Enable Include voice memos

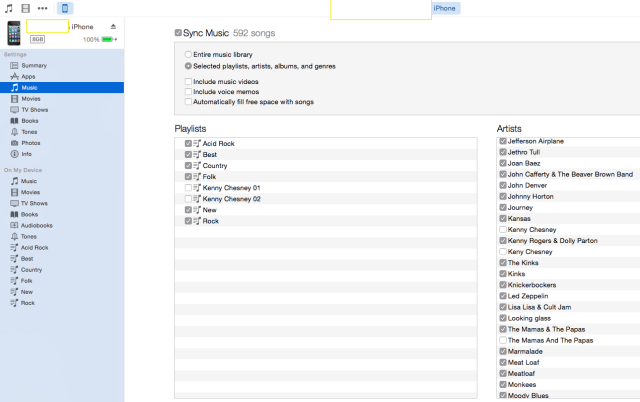click(x=188, y=91)
